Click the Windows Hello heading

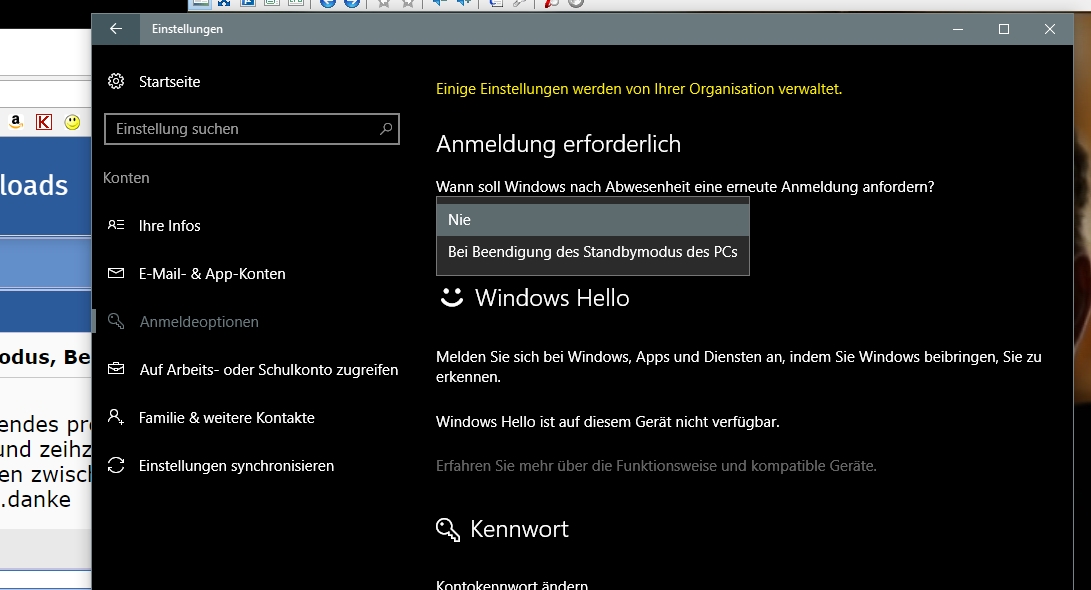pyautogui.click(x=552, y=298)
